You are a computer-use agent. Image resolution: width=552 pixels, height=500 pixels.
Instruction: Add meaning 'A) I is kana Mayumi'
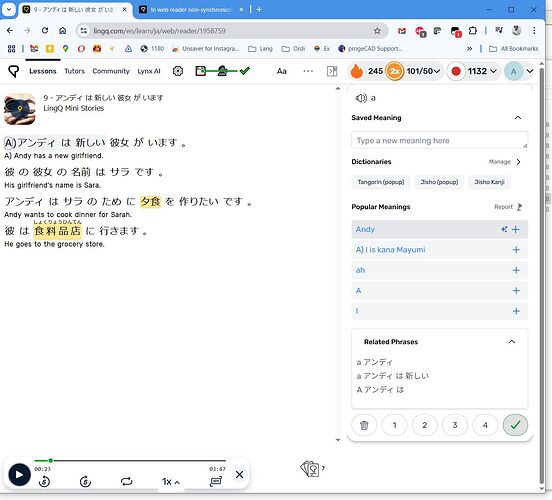point(516,250)
